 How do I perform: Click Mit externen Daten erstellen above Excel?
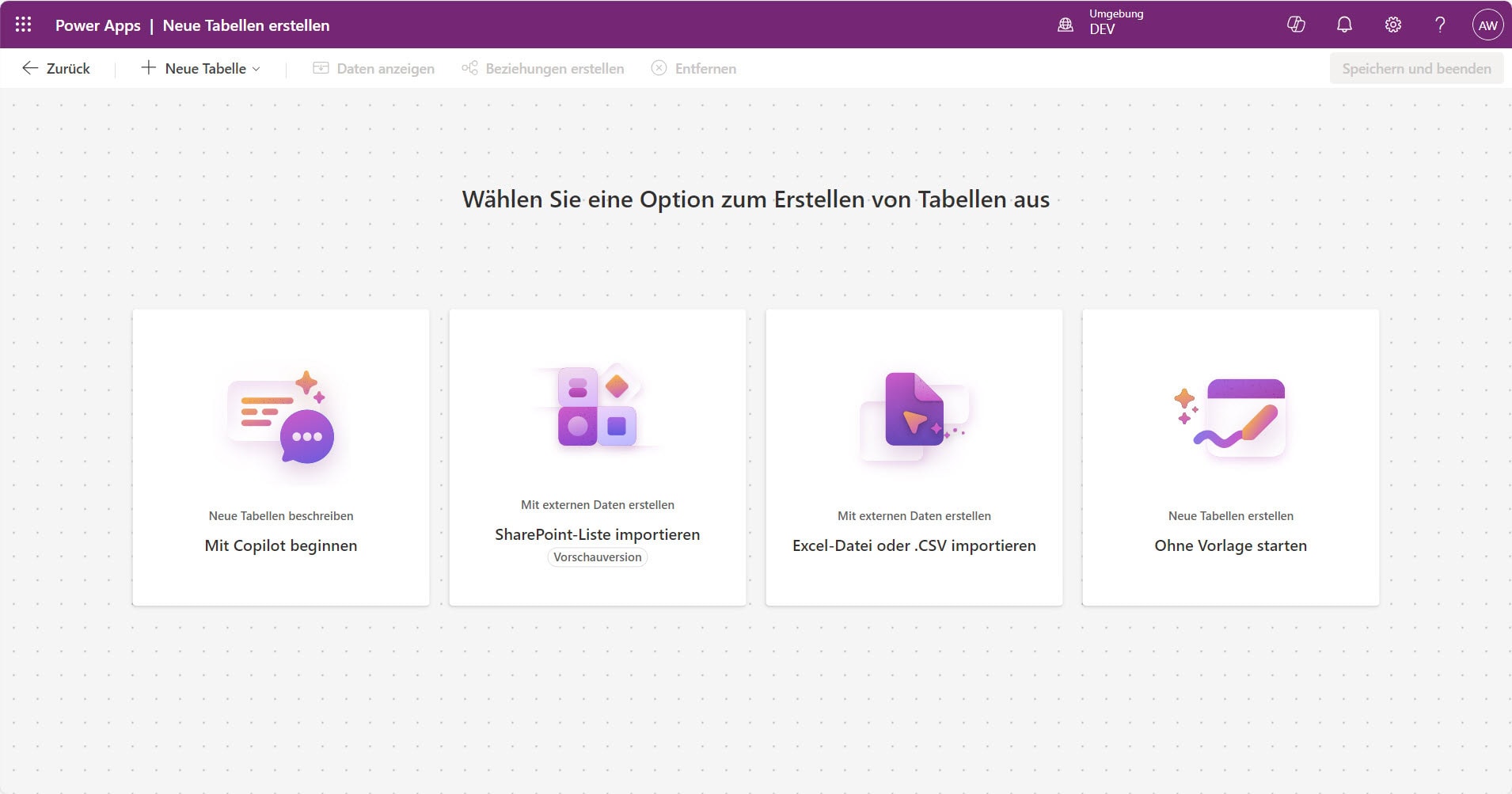(x=914, y=515)
